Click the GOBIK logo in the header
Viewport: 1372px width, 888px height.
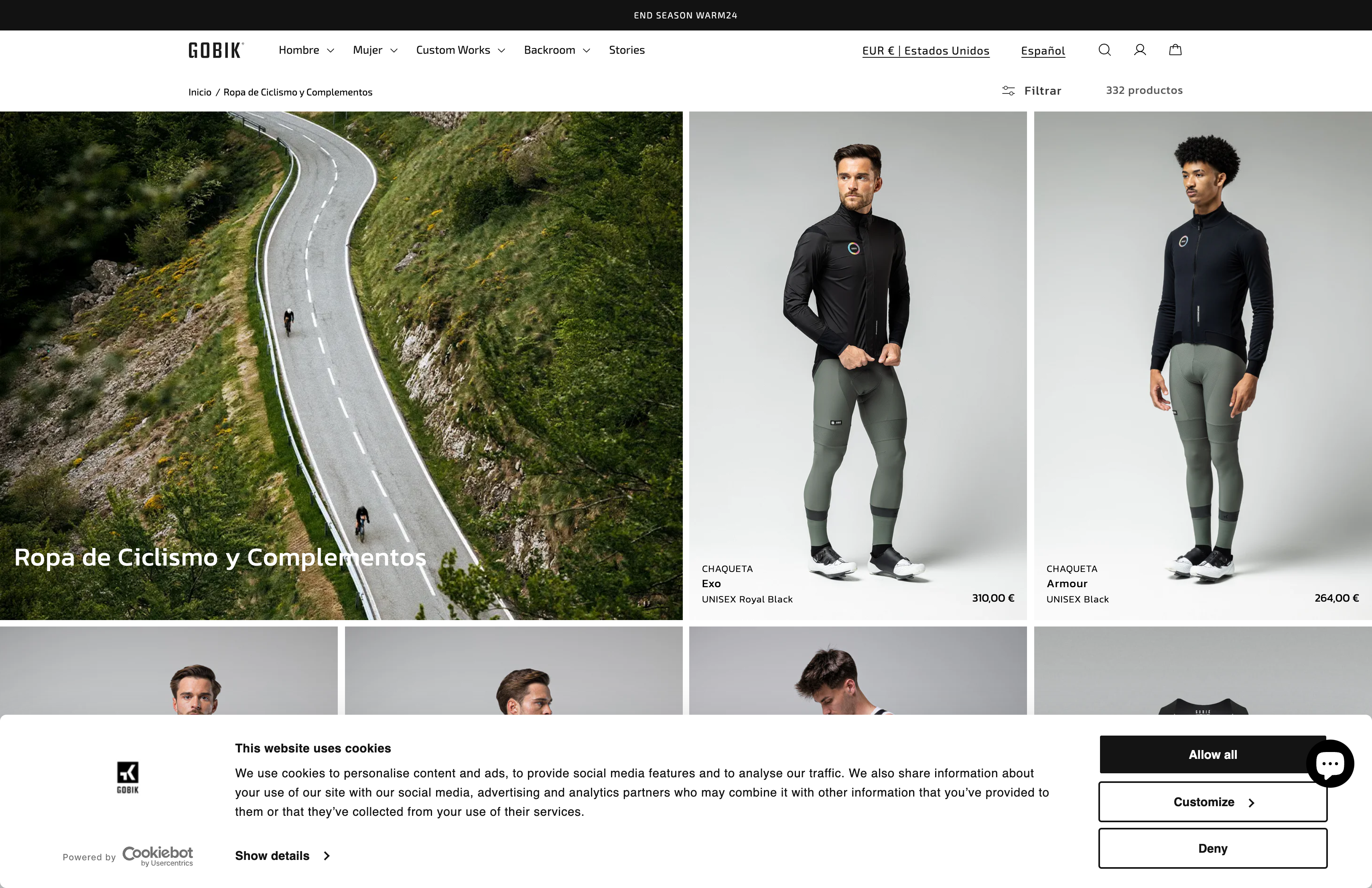click(215, 50)
